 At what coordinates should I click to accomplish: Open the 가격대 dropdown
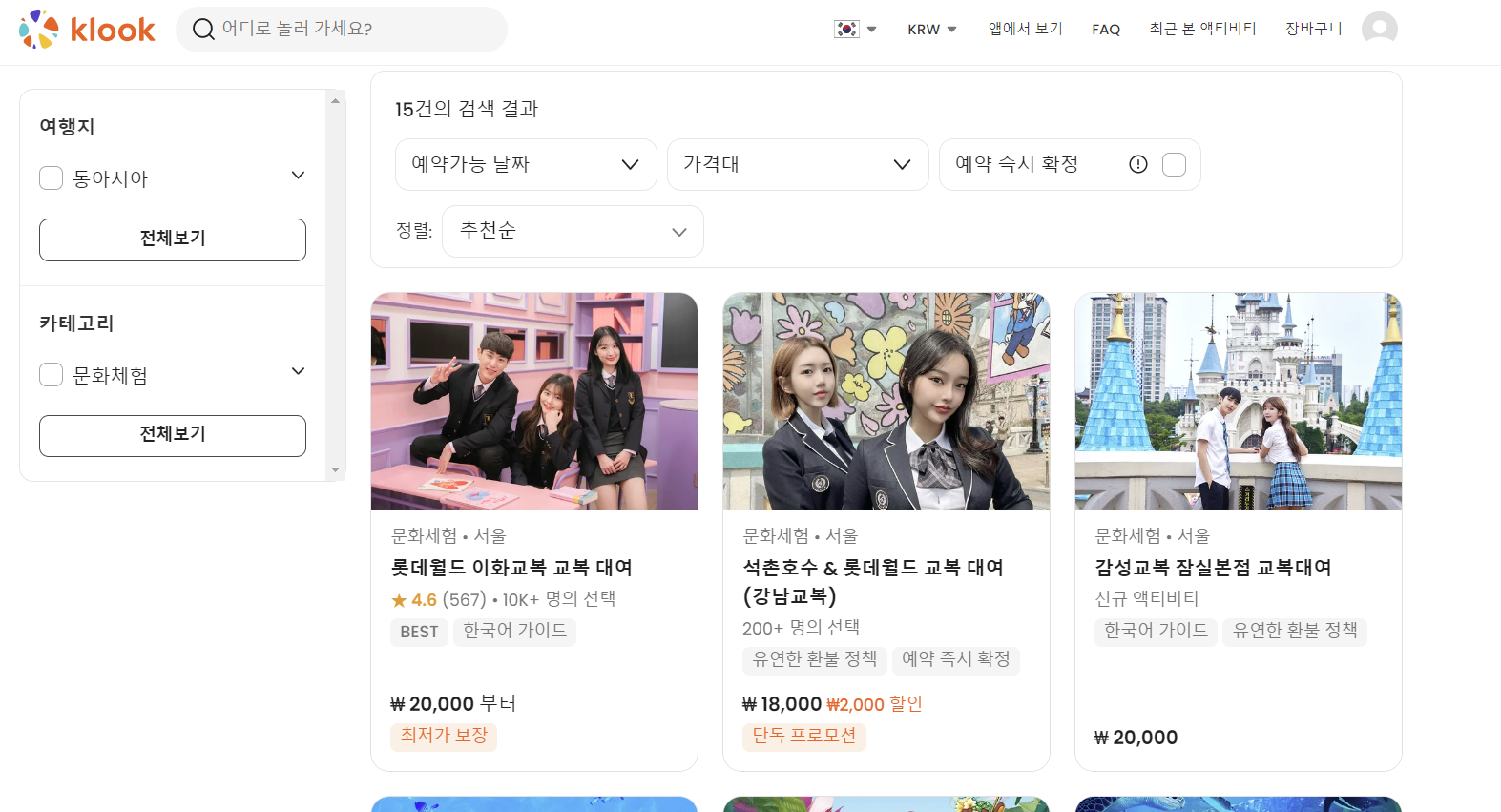click(798, 164)
